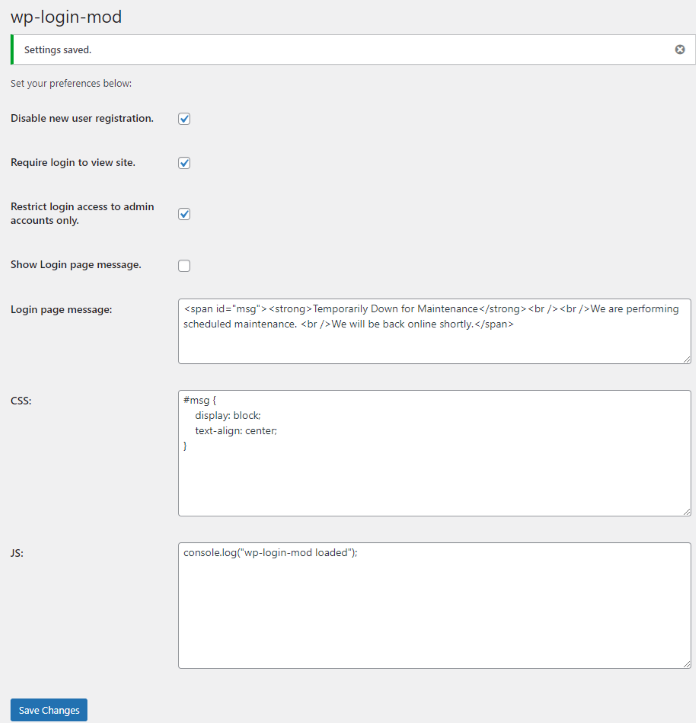696x723 pixels.
Task: Dismiss the Settings saved notice
Action: (x=680, y=49)
